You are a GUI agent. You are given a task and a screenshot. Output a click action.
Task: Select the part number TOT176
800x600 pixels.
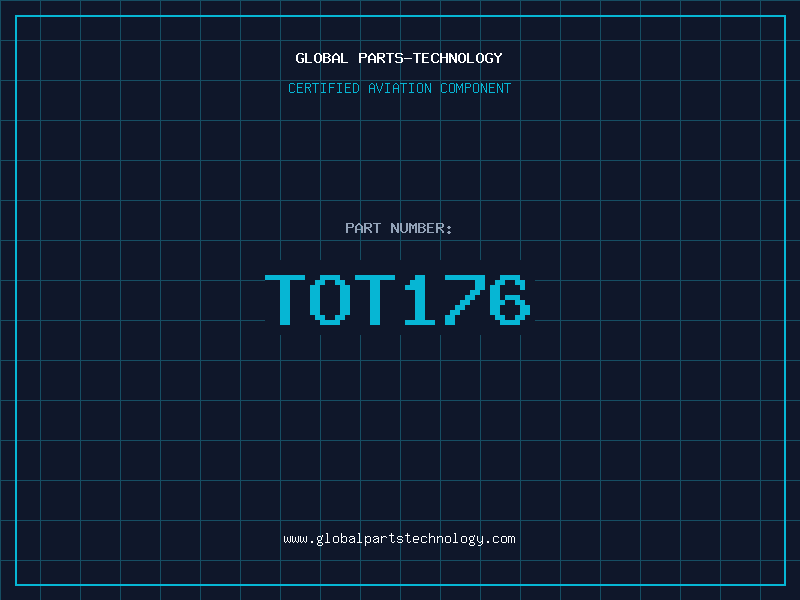[398, 299]
